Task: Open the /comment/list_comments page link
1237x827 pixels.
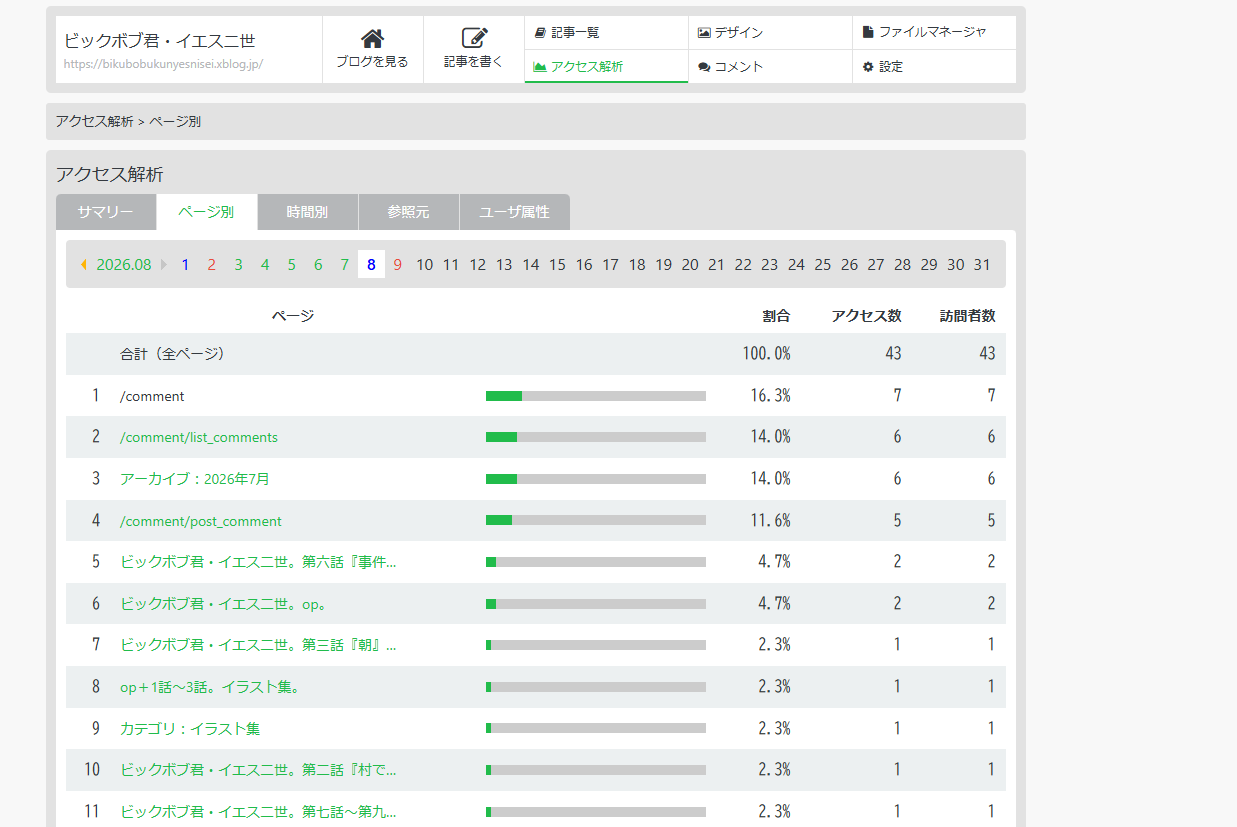Action: [199, 437]
